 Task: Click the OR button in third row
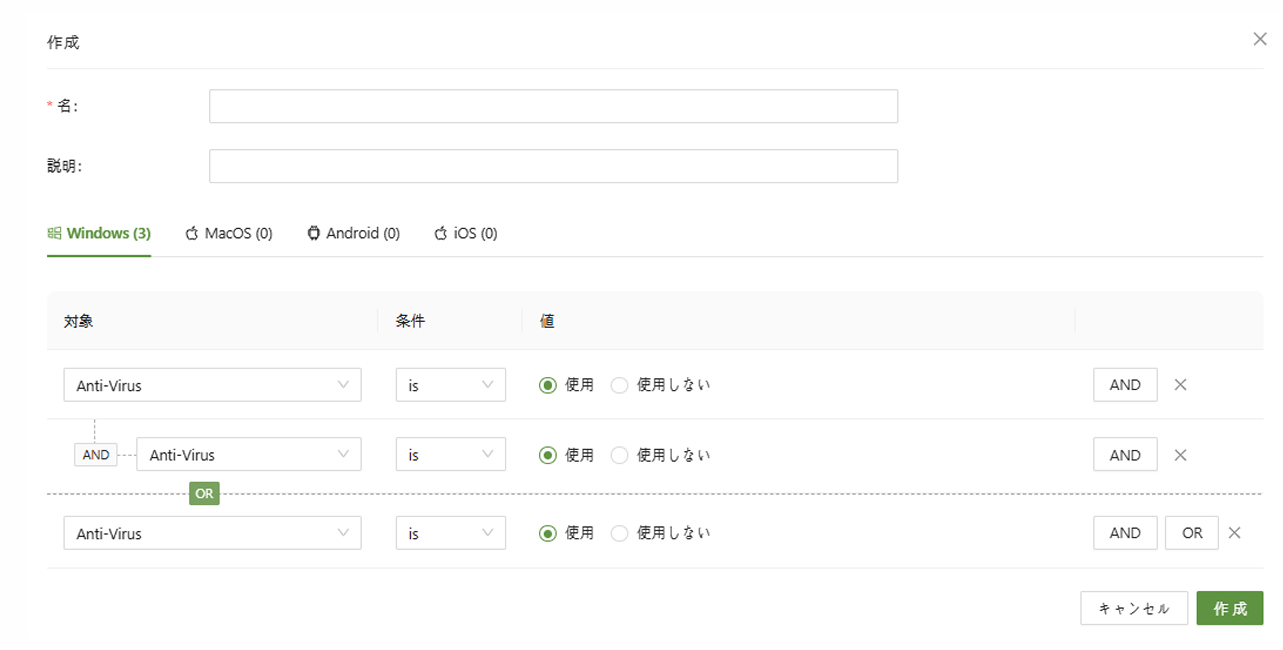tap(1191, 533)
